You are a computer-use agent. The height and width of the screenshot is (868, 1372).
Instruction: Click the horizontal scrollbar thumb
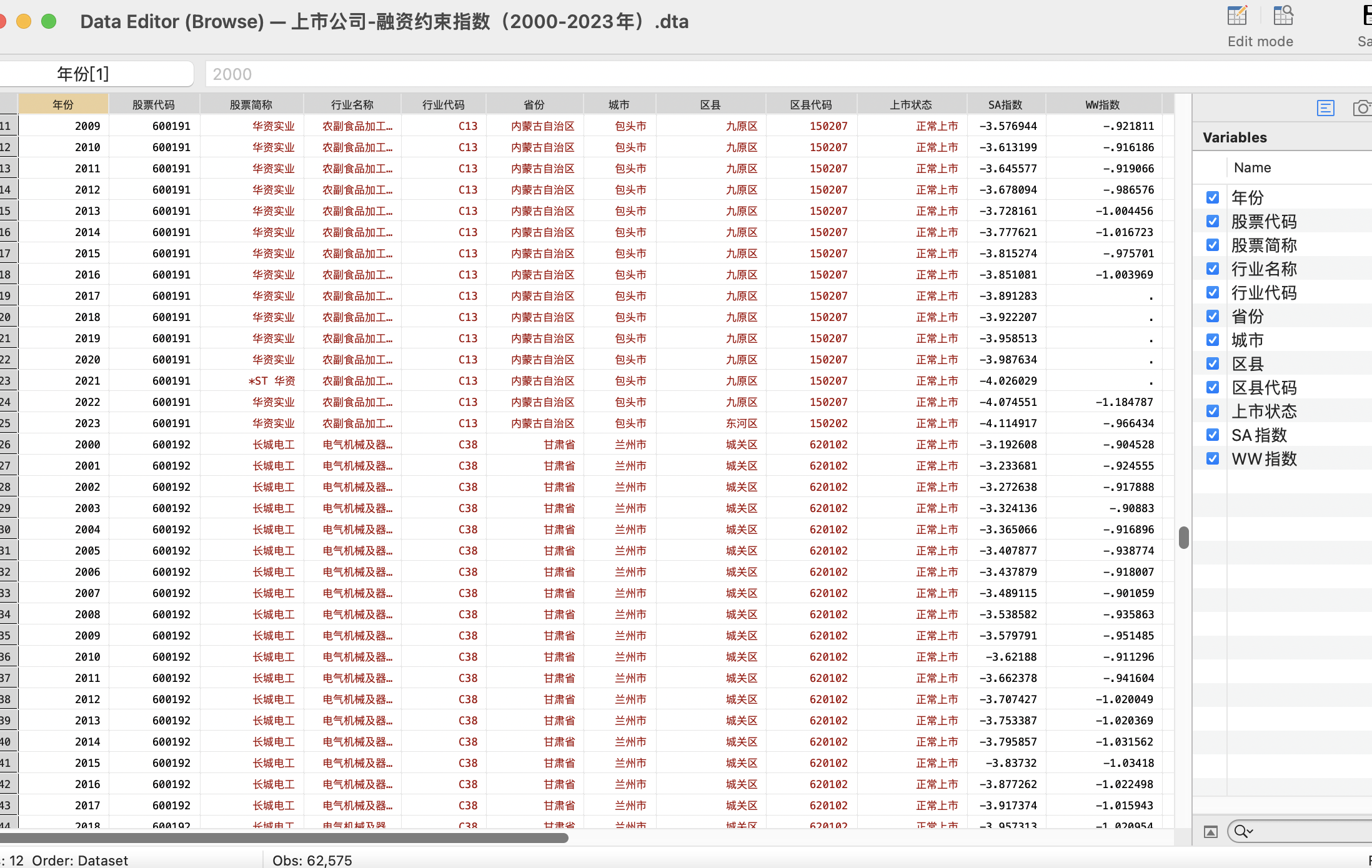tap(284, 838)
